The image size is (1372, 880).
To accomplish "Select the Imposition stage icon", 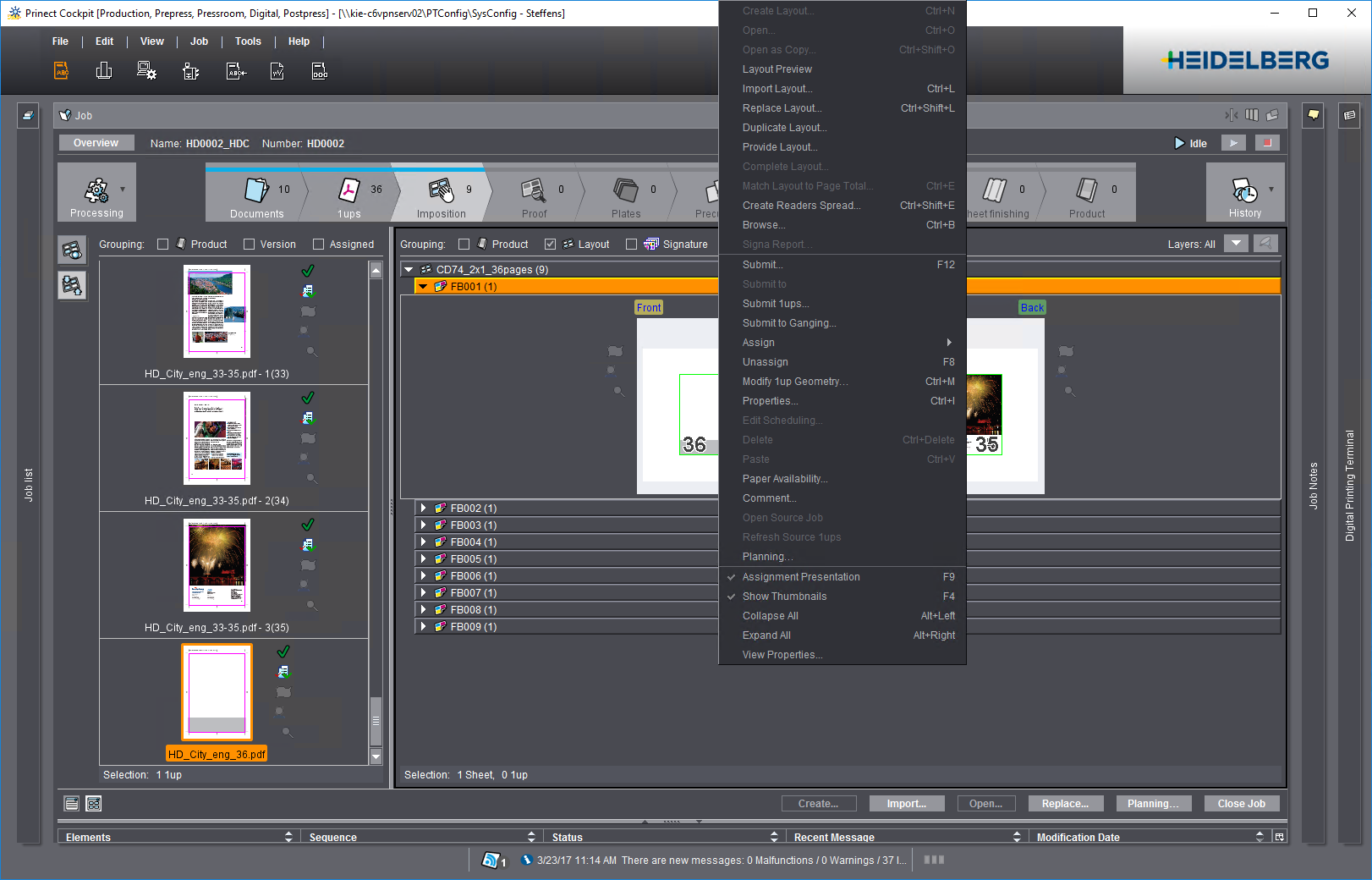I will click(x=442, y=191).
